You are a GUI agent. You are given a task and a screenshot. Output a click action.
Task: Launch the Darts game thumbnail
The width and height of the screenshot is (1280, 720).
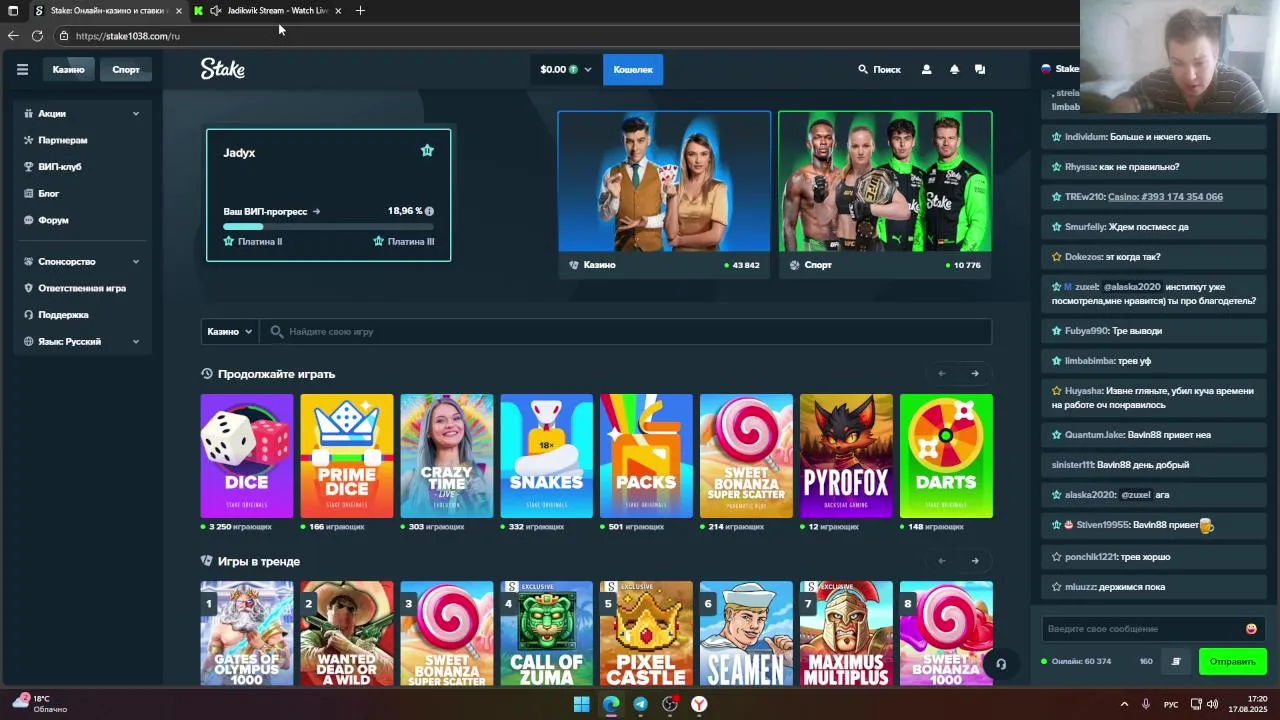click(946, 456)
